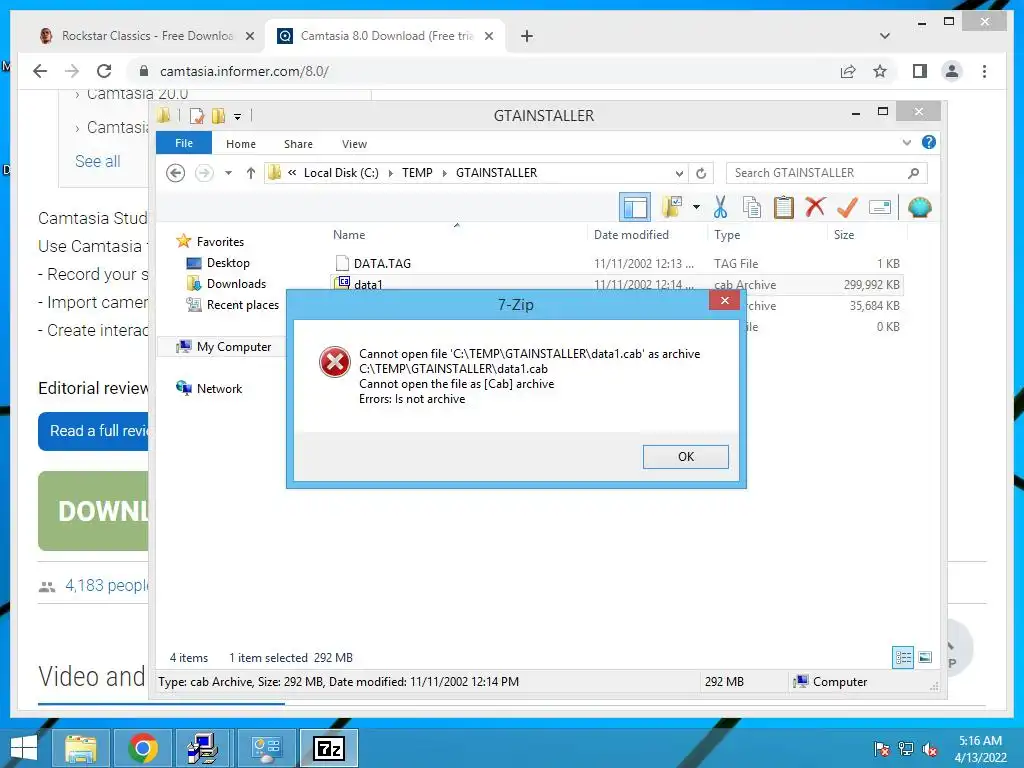Open Explorer help icon
Image resolution: width=1024 pixels, height=768 pixels.
coord(928,142)
